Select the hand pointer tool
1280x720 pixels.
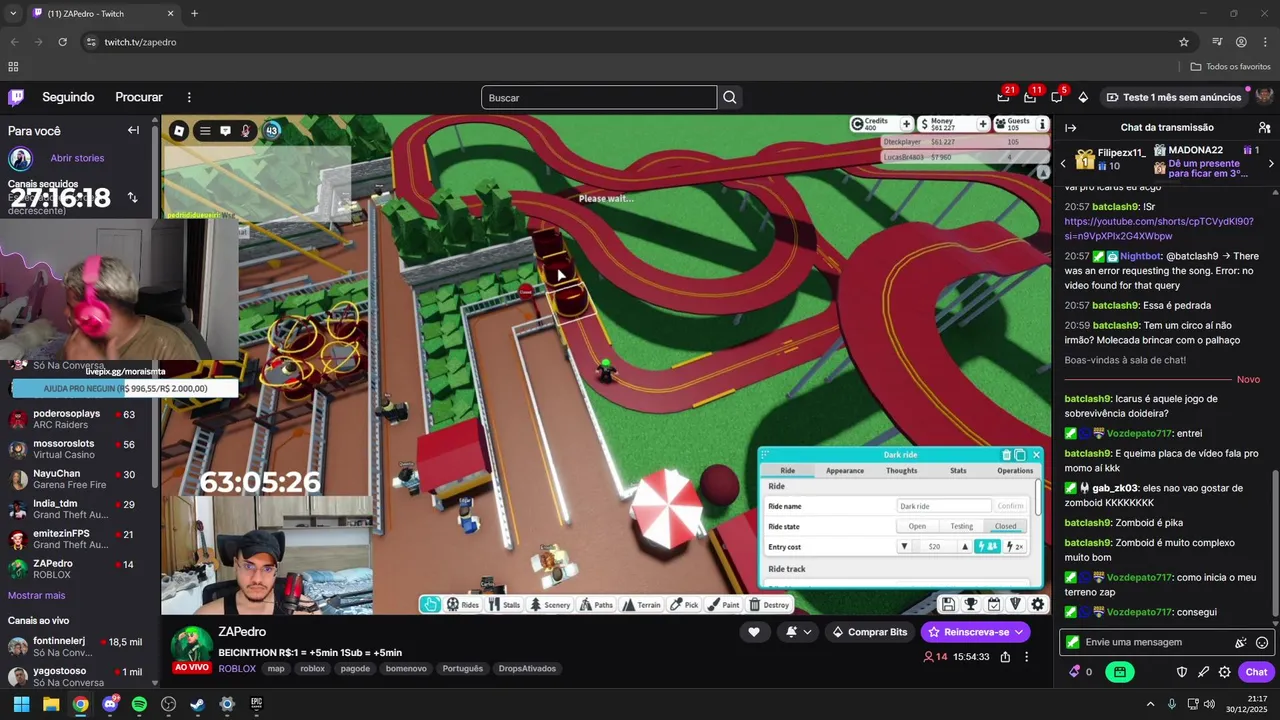point(430,604)
